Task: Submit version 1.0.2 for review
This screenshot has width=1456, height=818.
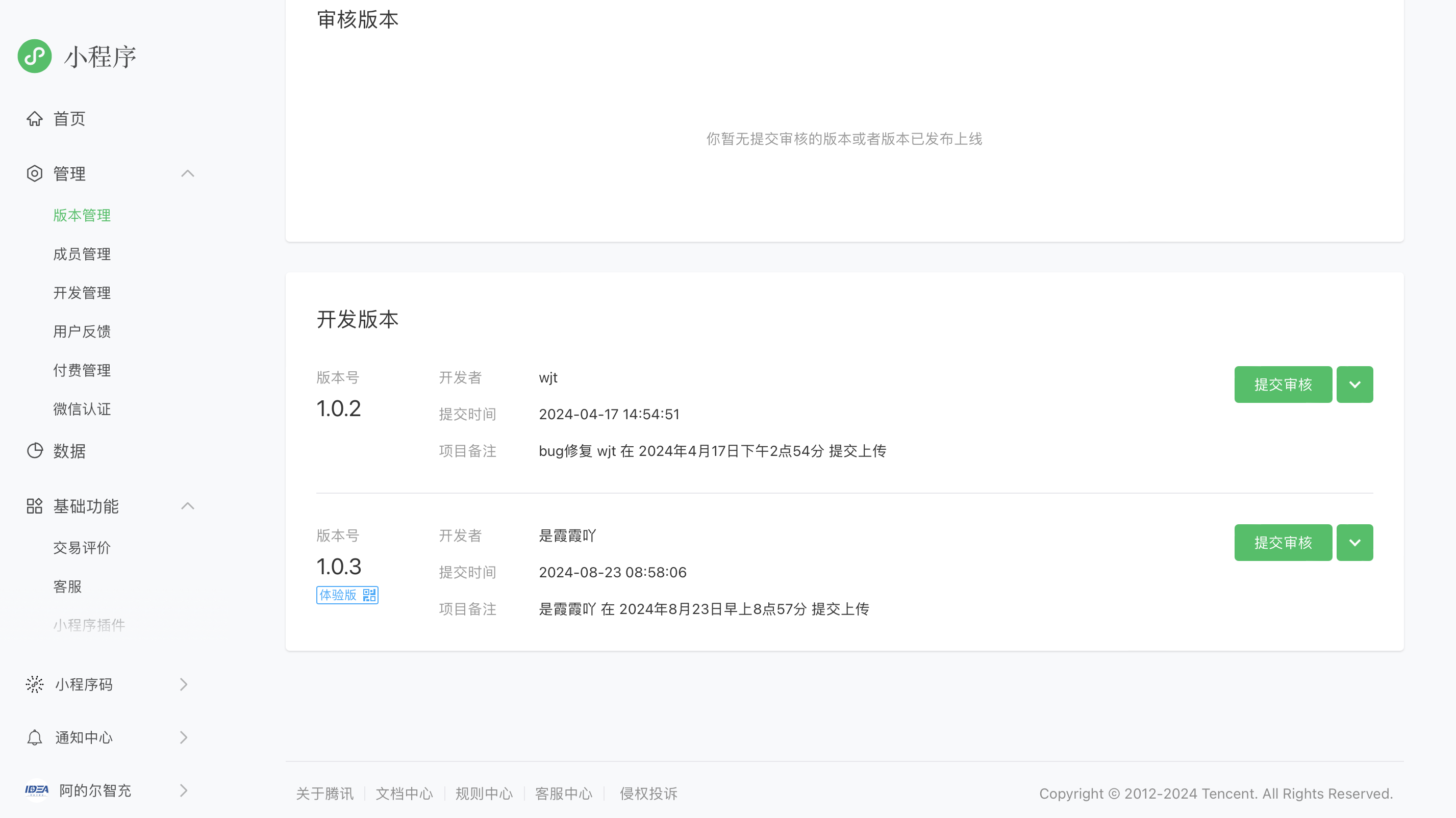Action: tap(1283, 385)
